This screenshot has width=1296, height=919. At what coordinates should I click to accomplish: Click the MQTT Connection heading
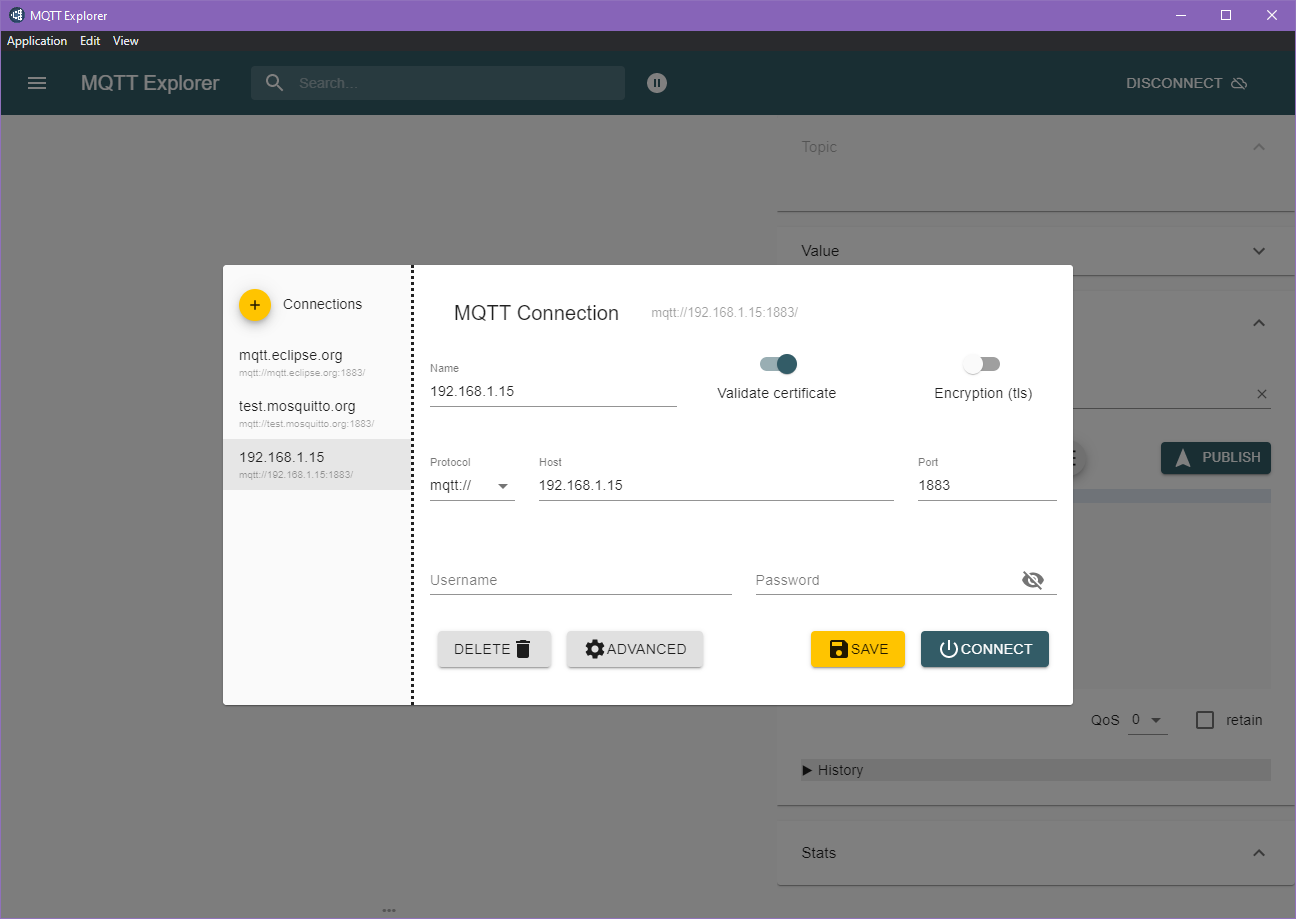point(537,313)
